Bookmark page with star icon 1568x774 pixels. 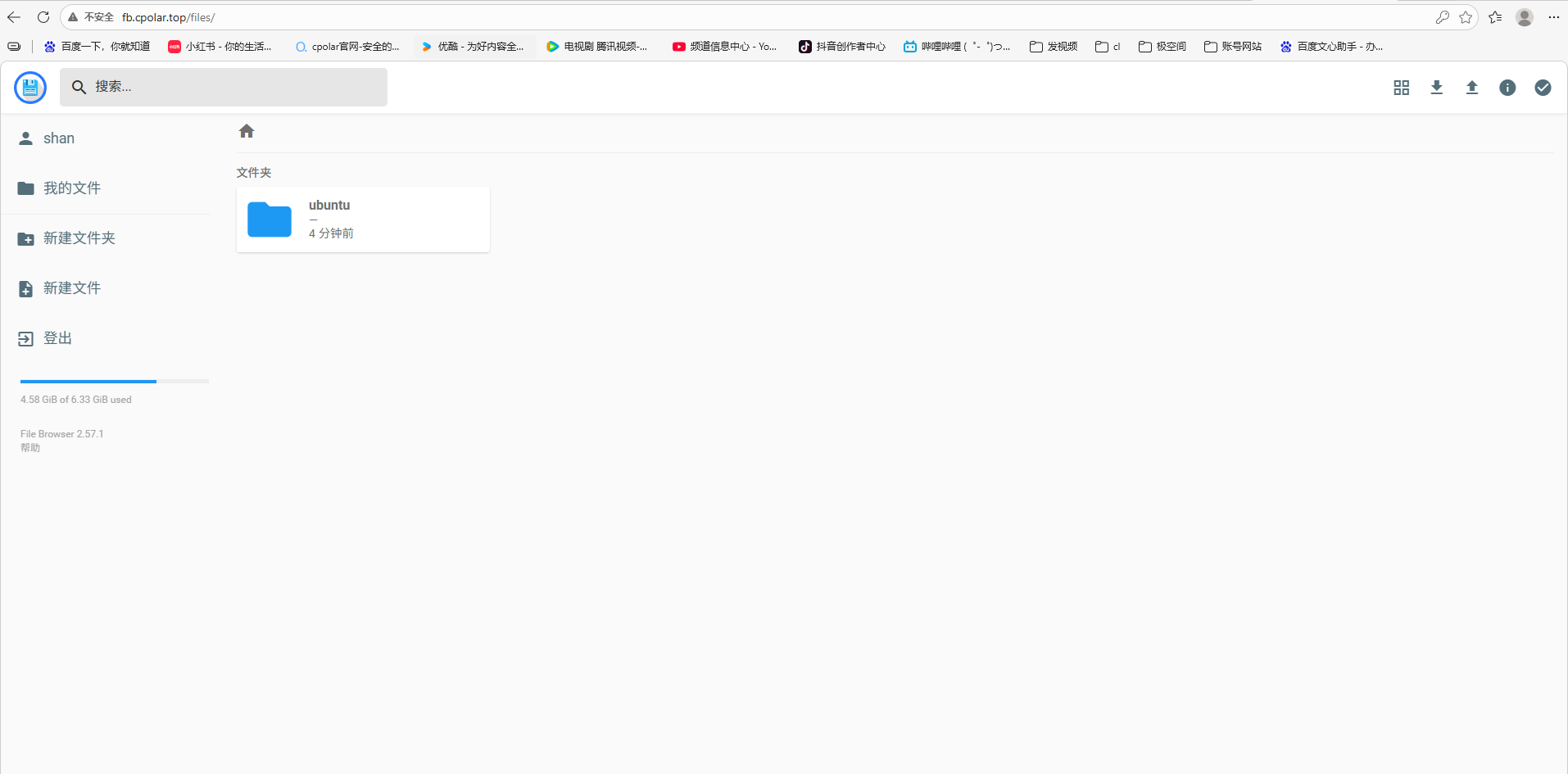1466,17
